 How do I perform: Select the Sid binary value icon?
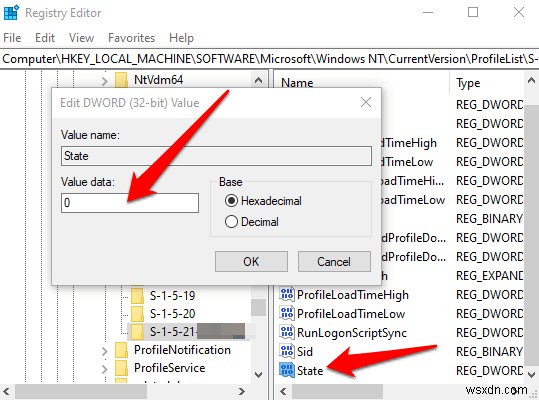click(x=287, y=352)
